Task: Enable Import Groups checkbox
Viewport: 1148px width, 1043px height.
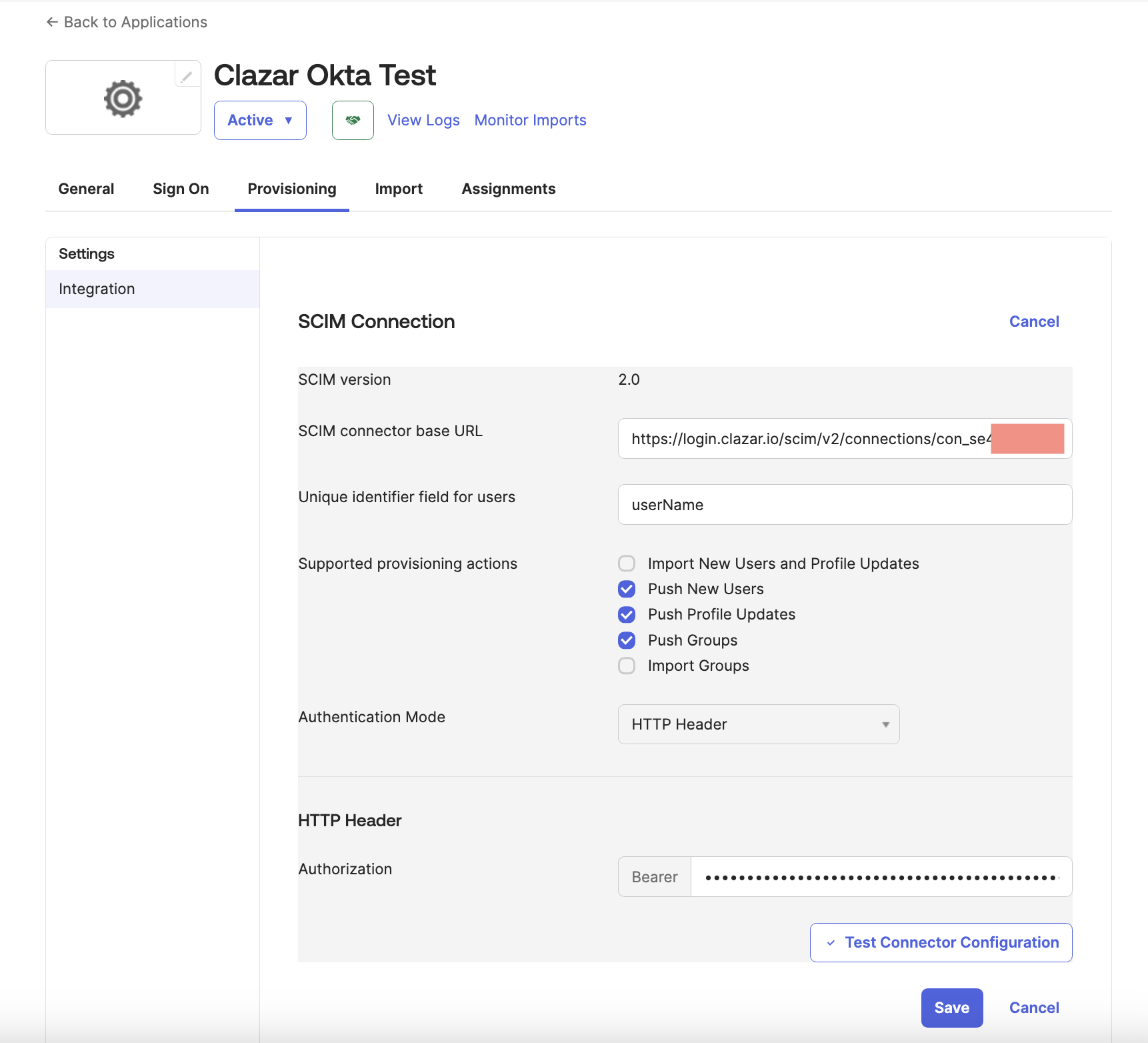Action: pos(627,666)
